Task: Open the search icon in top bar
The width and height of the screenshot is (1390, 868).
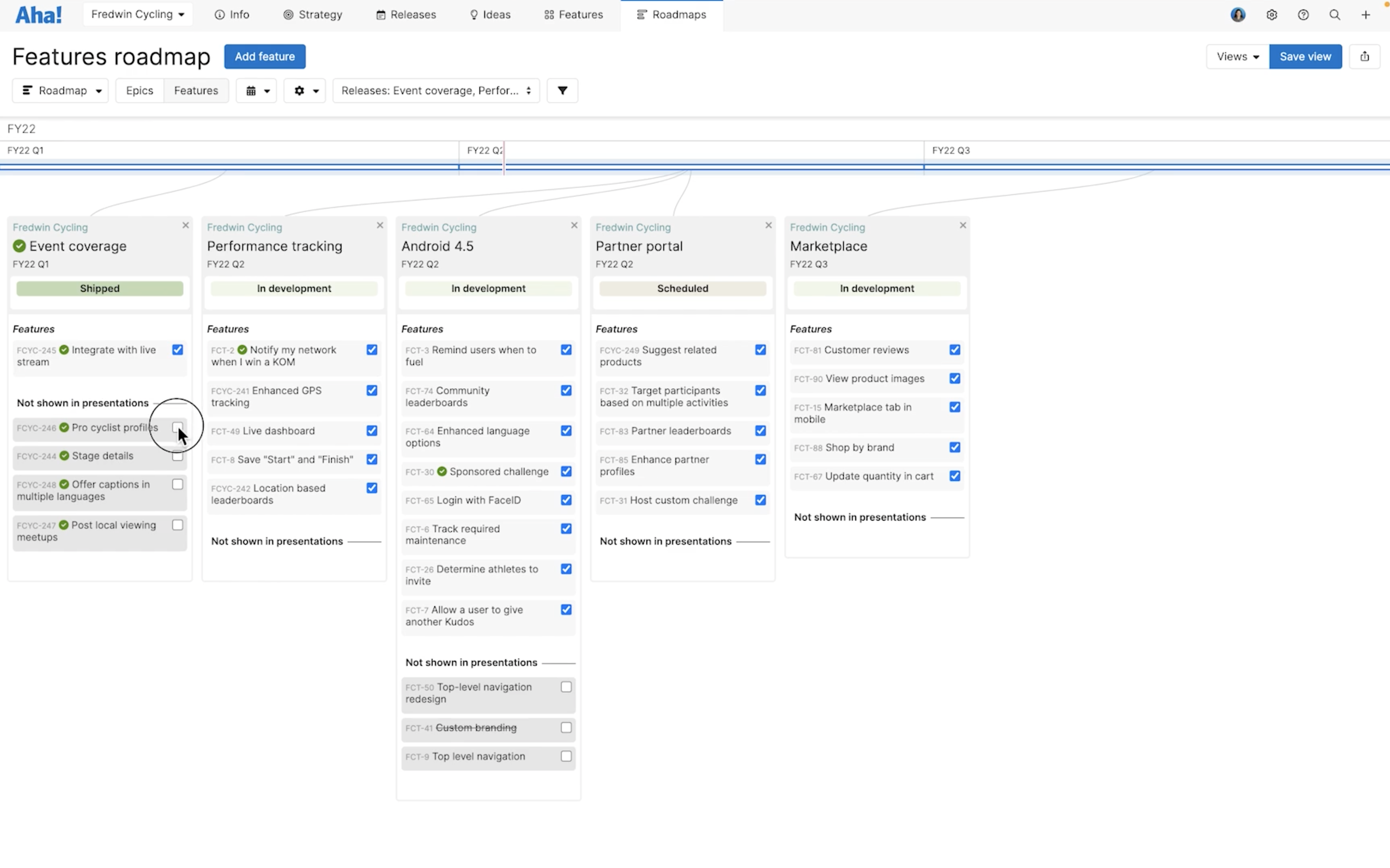Action: tap(1335, 14)
